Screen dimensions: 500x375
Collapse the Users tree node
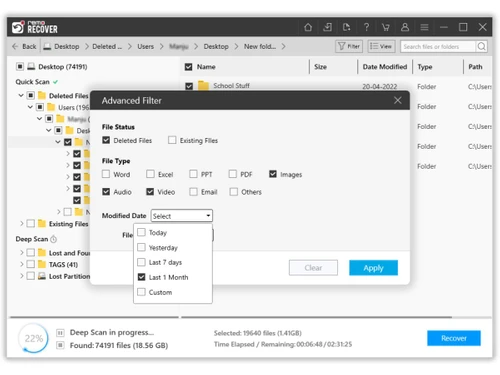[30, 107]
